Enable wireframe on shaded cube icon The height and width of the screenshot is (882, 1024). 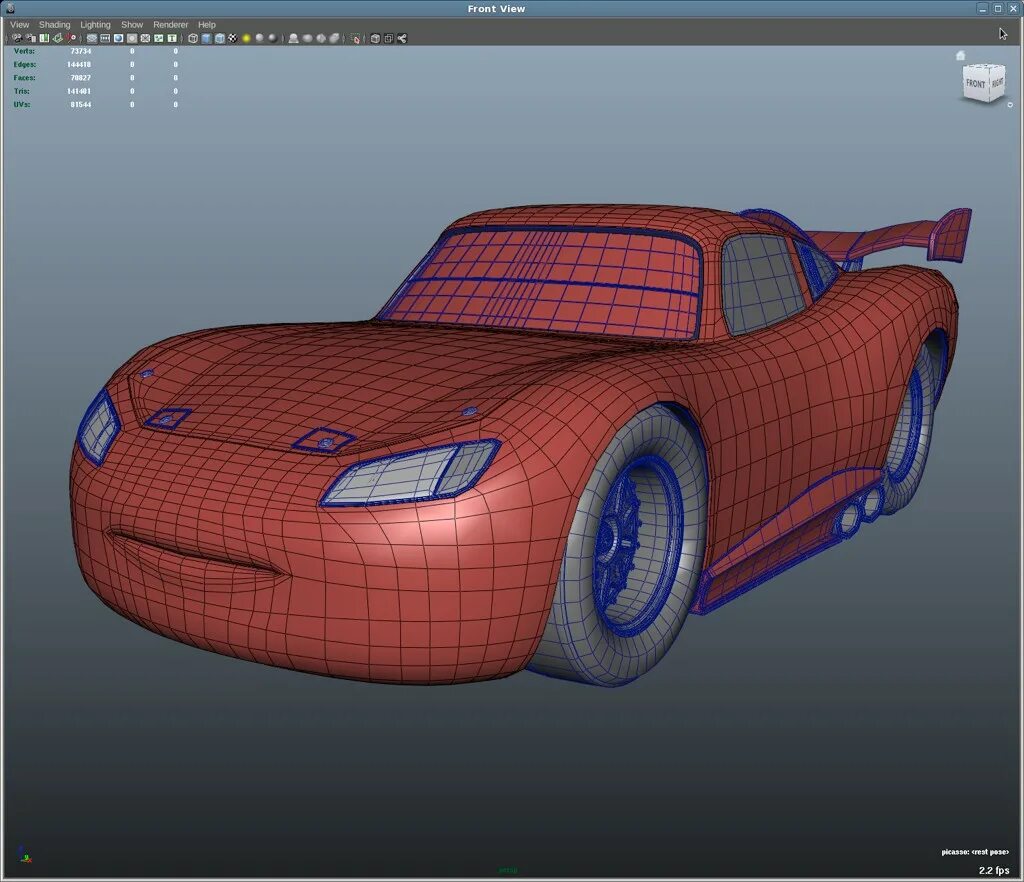click(x=220, y=39)
